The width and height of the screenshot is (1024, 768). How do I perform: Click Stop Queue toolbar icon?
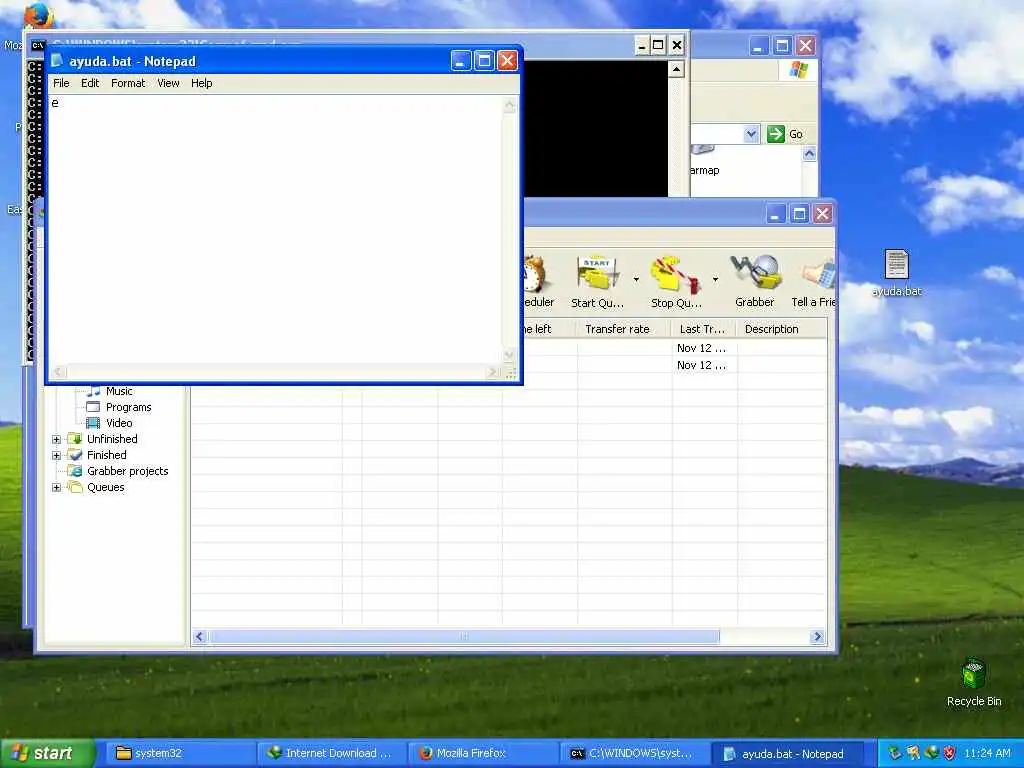click(676, 282)
